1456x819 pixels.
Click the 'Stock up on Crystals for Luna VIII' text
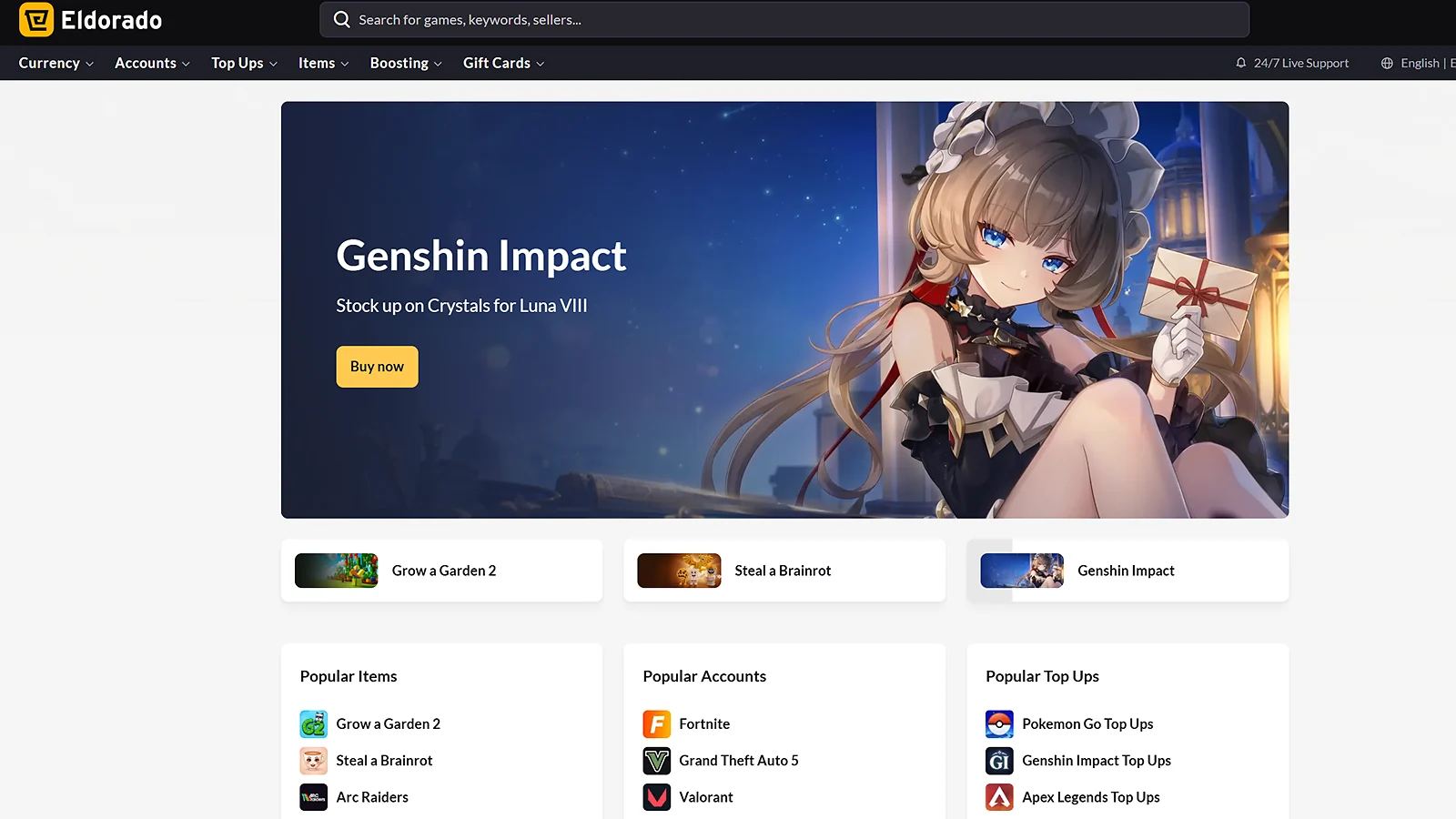(x=461, y=306)
